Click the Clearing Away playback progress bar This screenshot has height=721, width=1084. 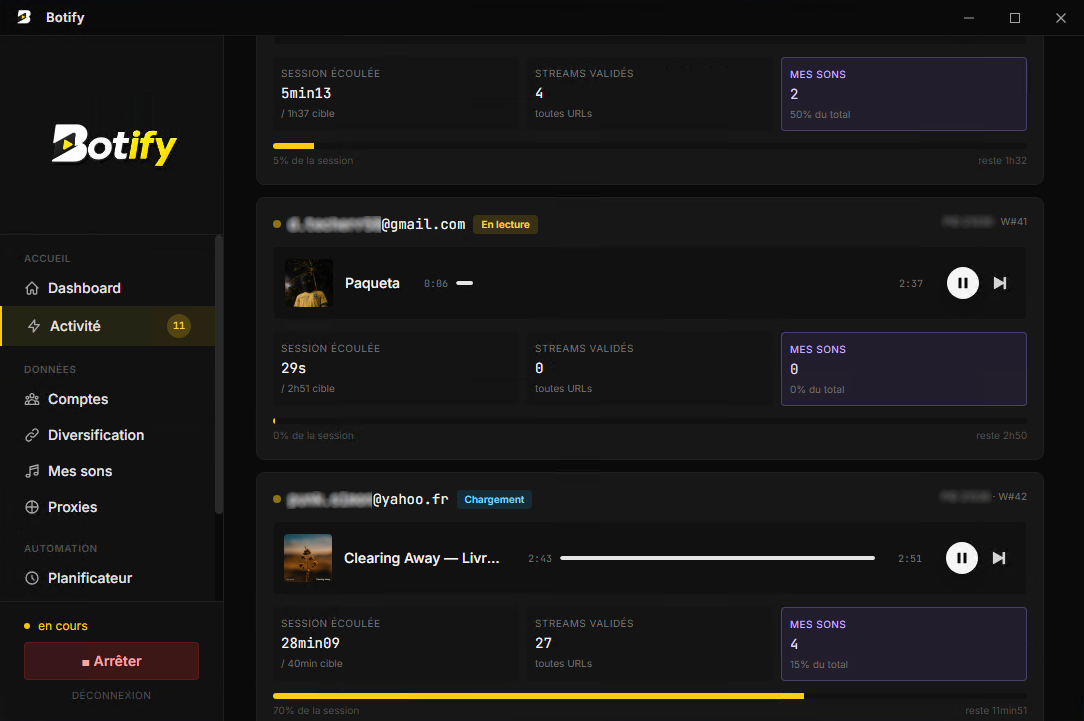click(x=718, y=558)
